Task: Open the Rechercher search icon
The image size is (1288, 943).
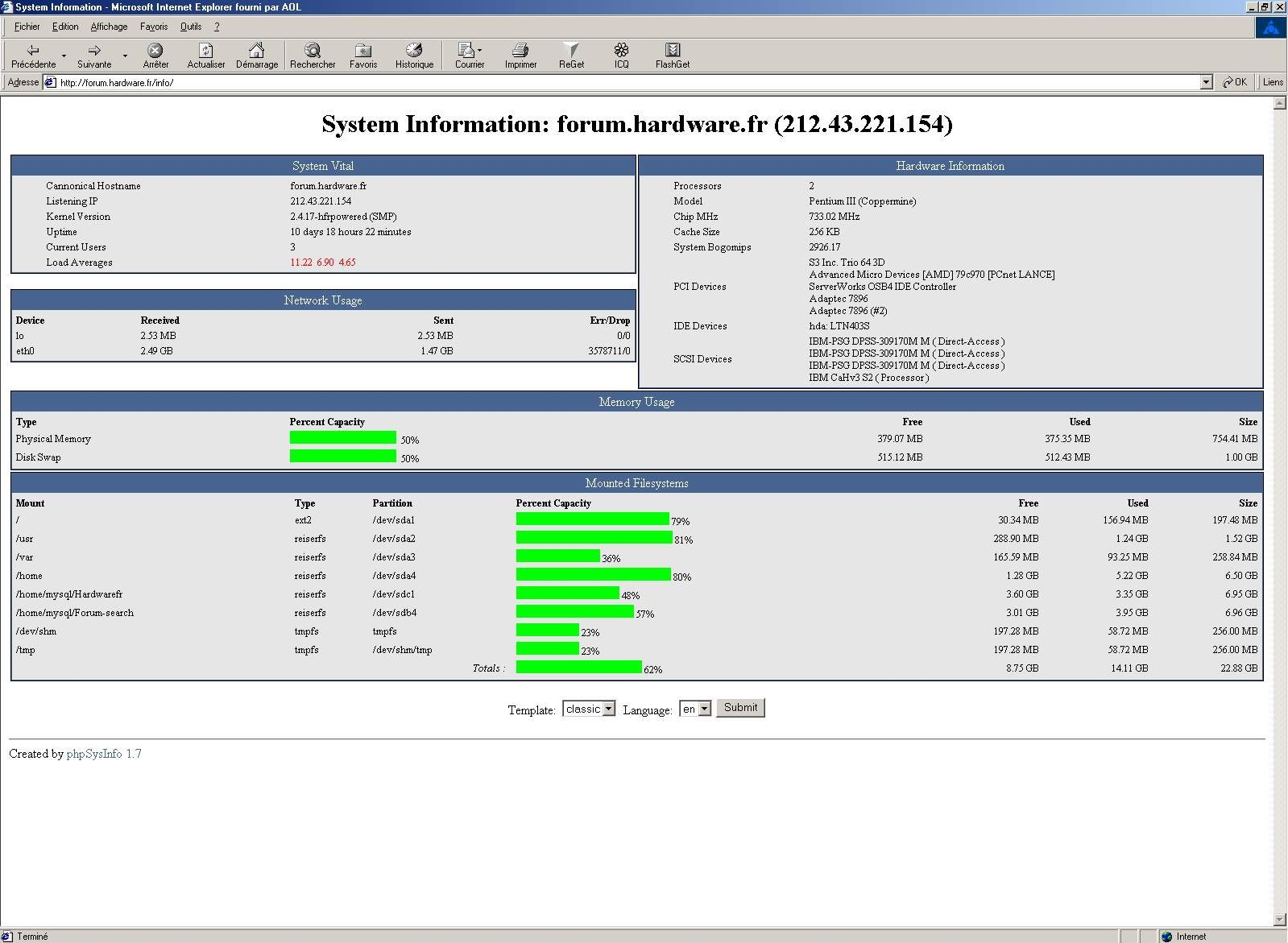Action: tap(313, 51)
